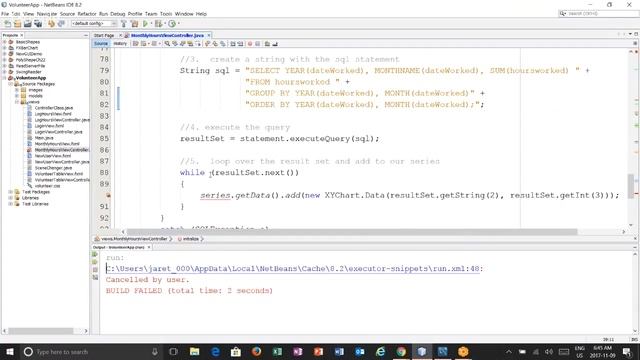Click the Stop Macro Recording icon

258,44
